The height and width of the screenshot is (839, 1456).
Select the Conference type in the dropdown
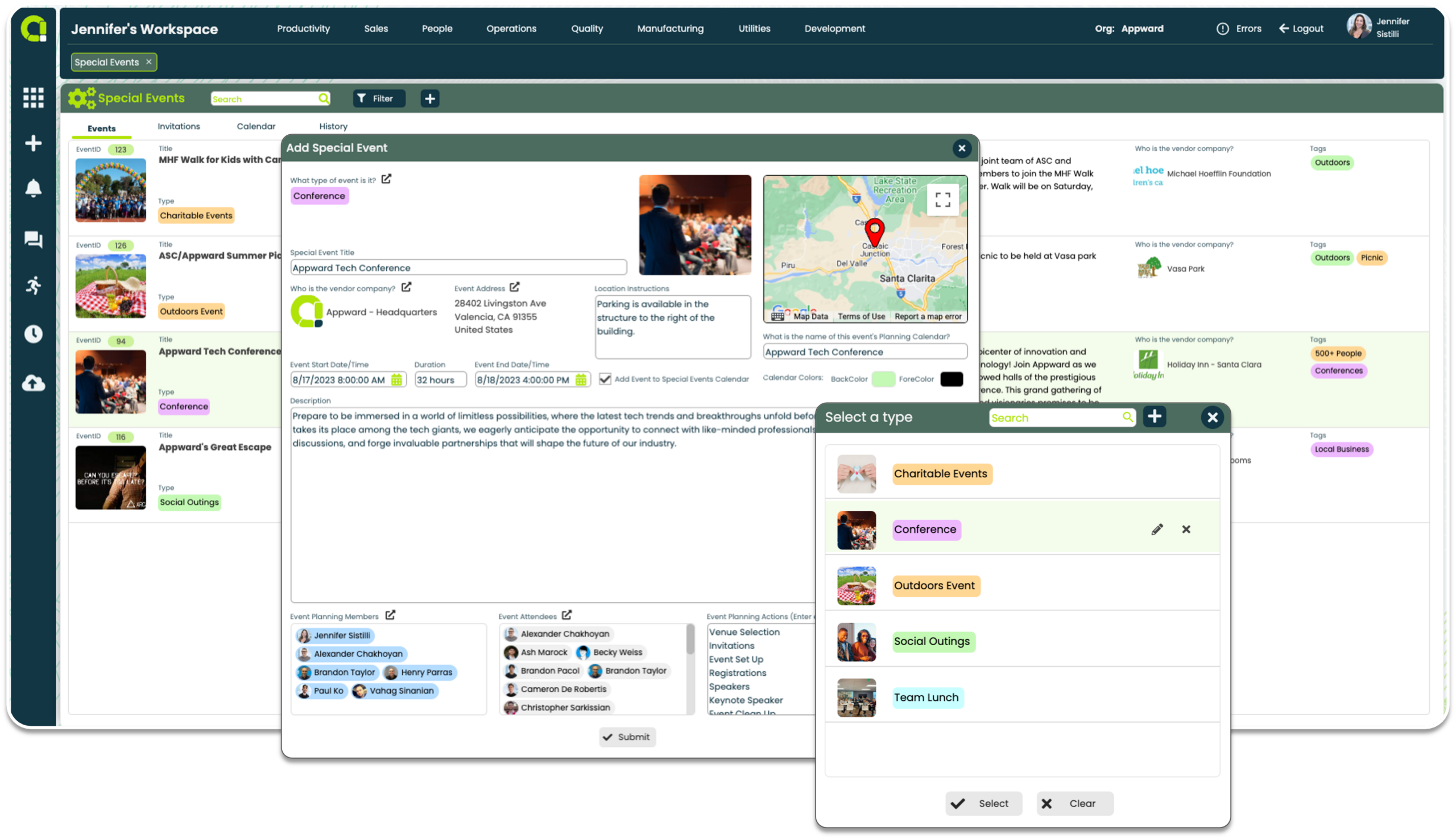click(x=925, y=529)
